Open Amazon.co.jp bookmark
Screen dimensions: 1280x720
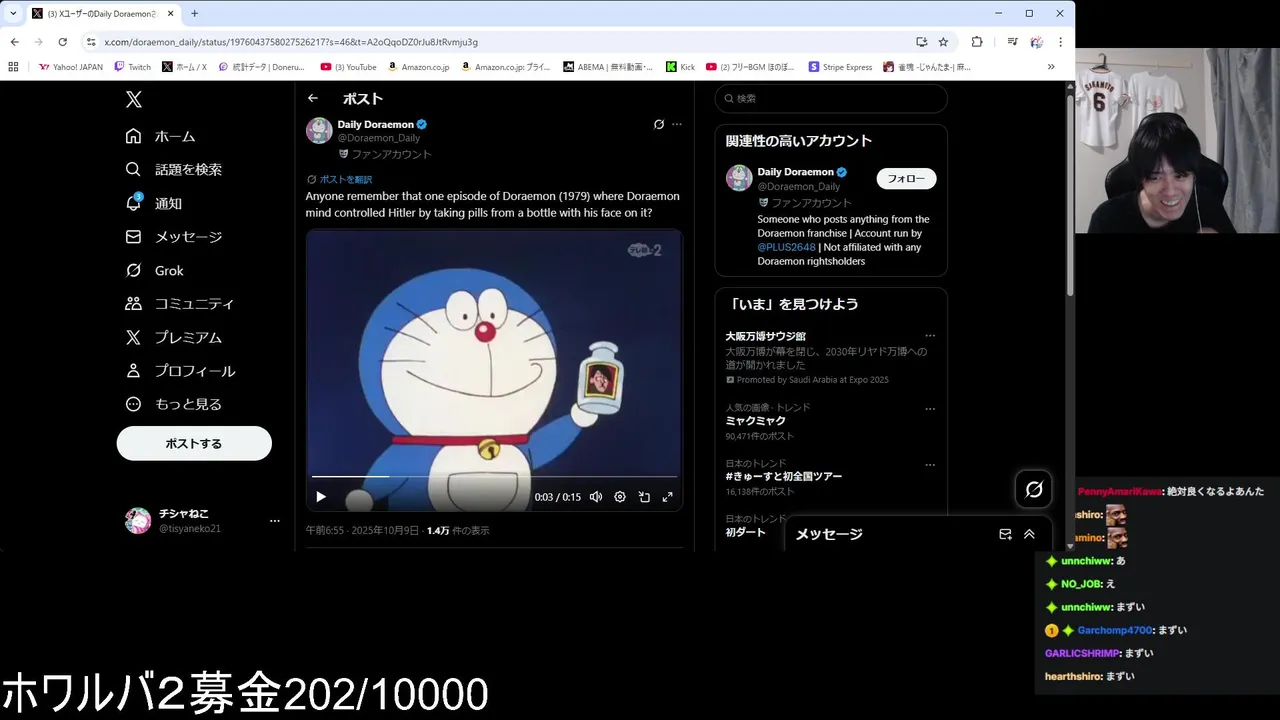pyautogui.click(x=419, y=67)
